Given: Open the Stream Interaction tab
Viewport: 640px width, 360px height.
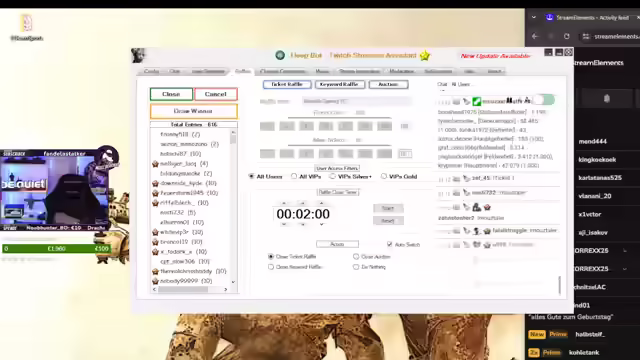Looking at the screenshot, I should 359,71.
